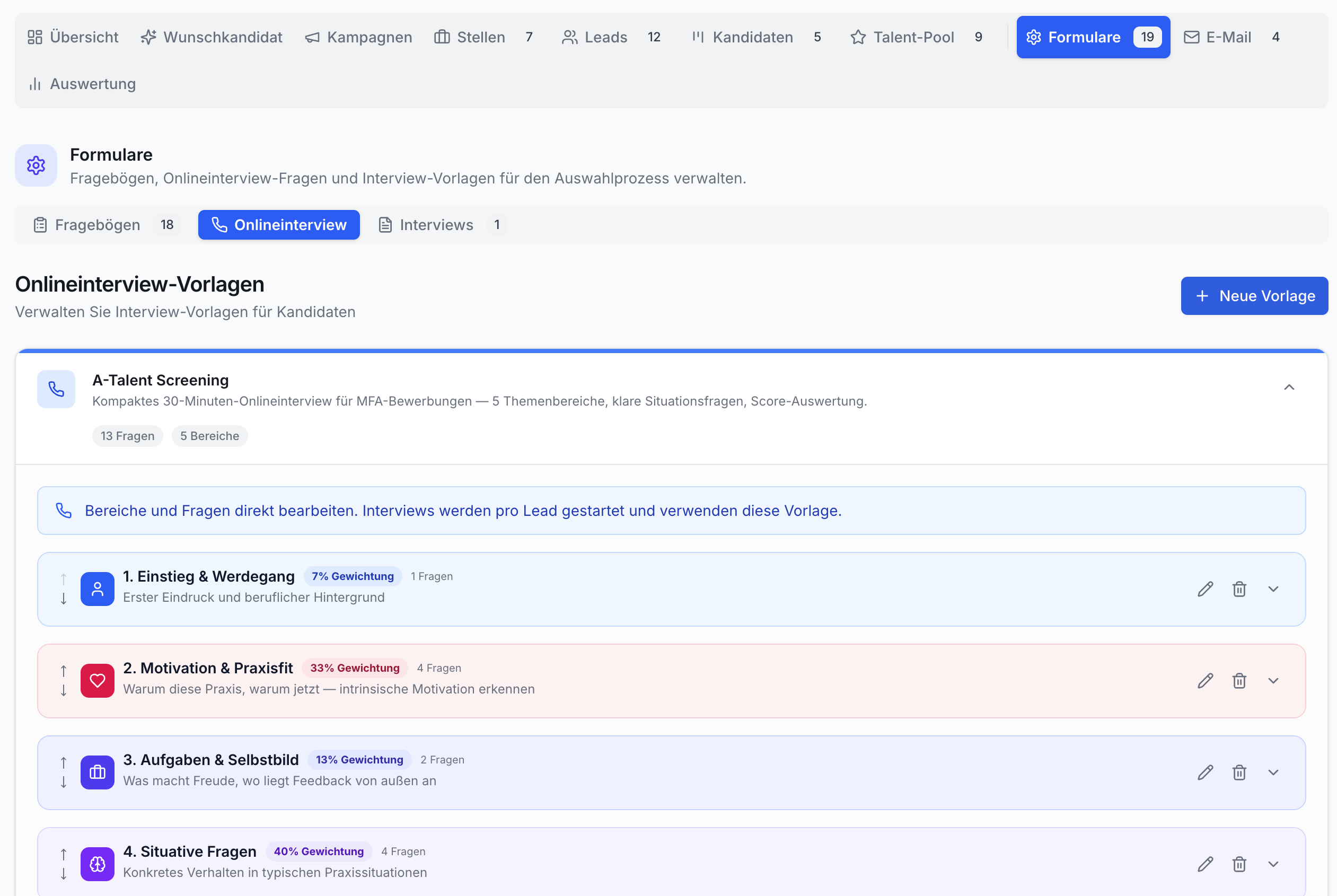The image size is (1337, 896).
Task: Click the A-Talent Screening phone icon
Action: coord(56,389)
